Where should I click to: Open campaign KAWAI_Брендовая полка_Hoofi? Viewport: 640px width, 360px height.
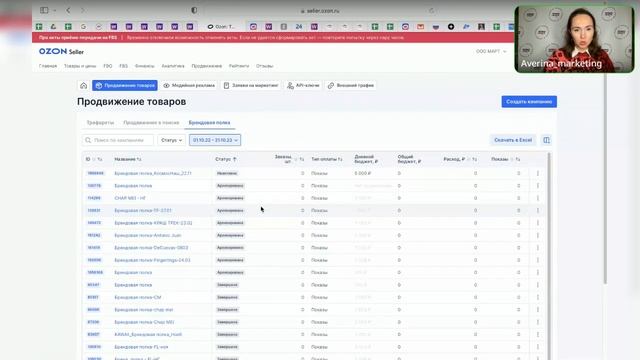(148, 334)
